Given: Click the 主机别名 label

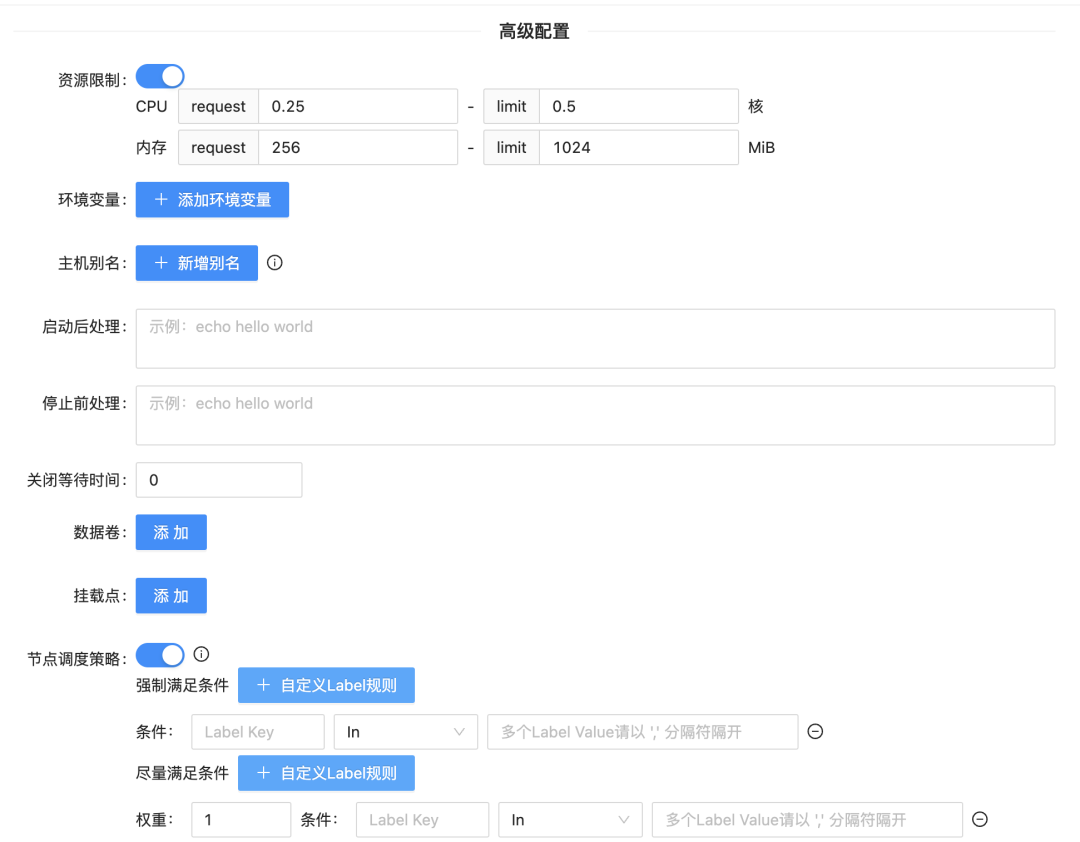Looking at the screenshot, I should click(90, 263).
